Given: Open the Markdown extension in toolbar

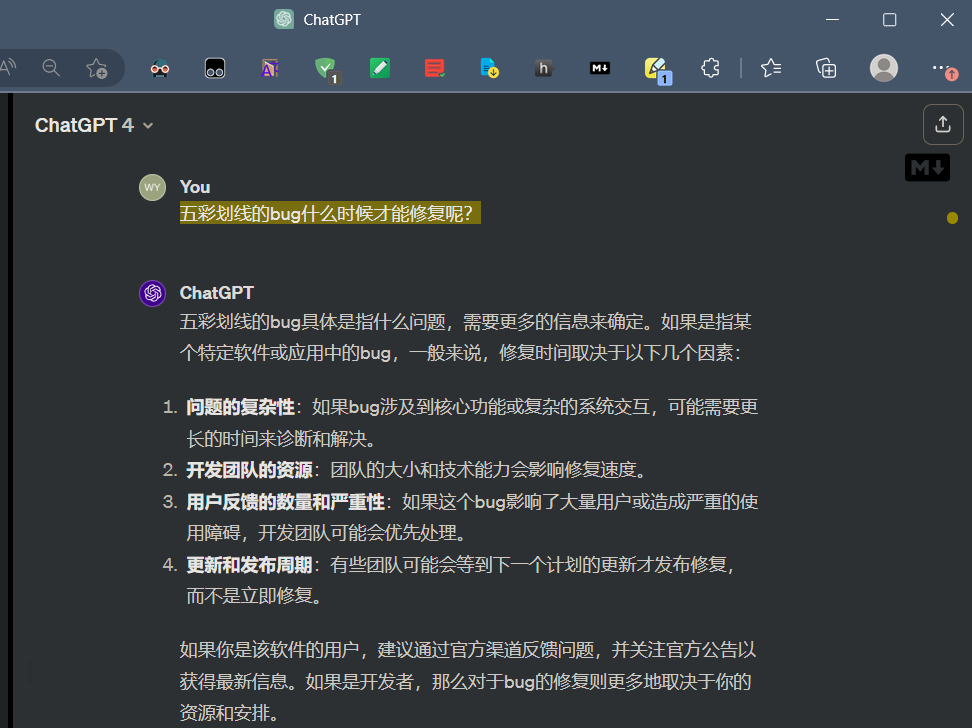Looking at the screenshot, I should (599, 68).
